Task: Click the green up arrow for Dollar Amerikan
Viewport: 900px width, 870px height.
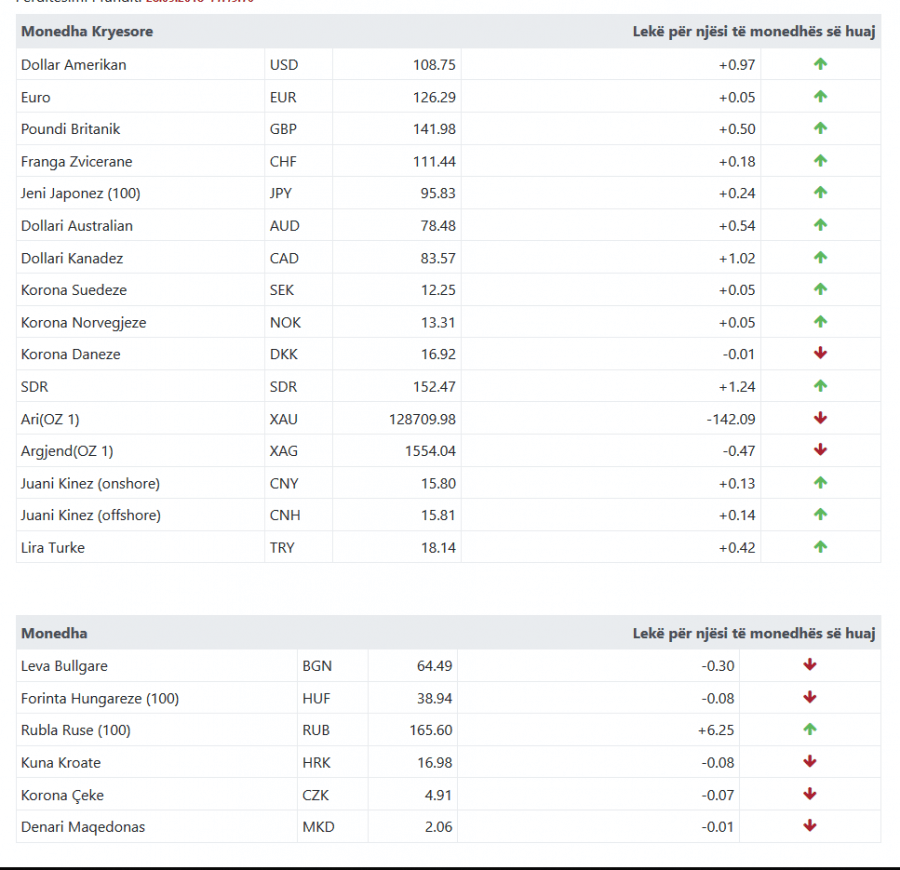Action: point(820,64)
